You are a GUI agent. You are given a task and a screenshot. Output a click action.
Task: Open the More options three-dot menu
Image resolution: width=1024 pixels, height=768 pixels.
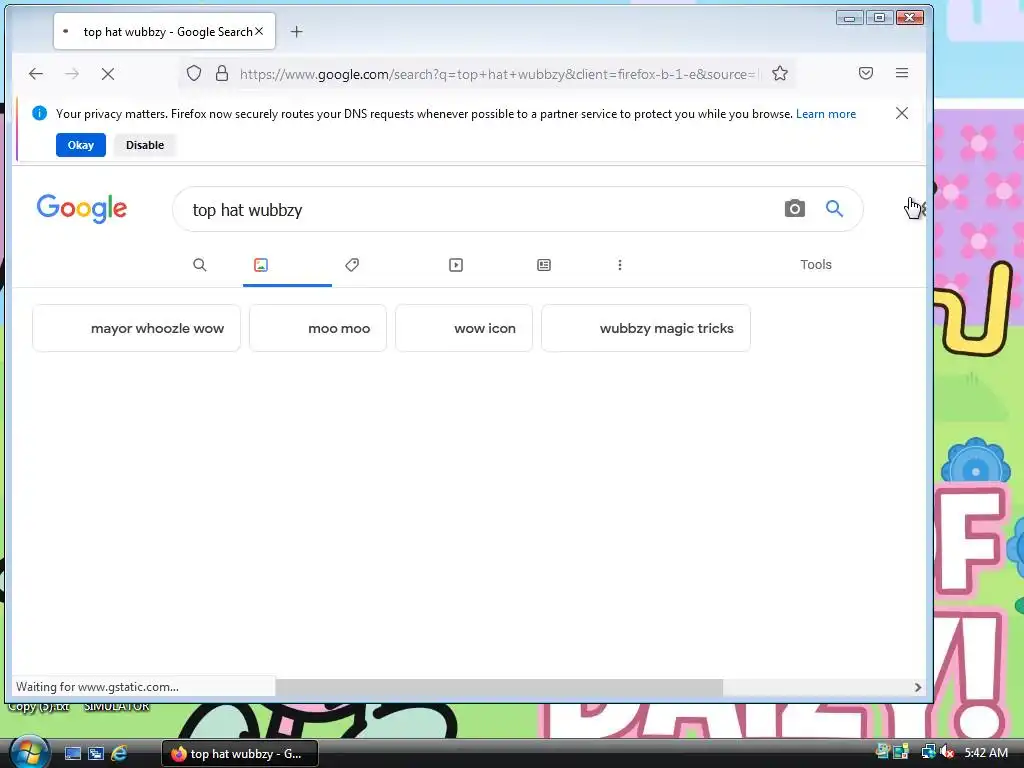tap(620, 264)
